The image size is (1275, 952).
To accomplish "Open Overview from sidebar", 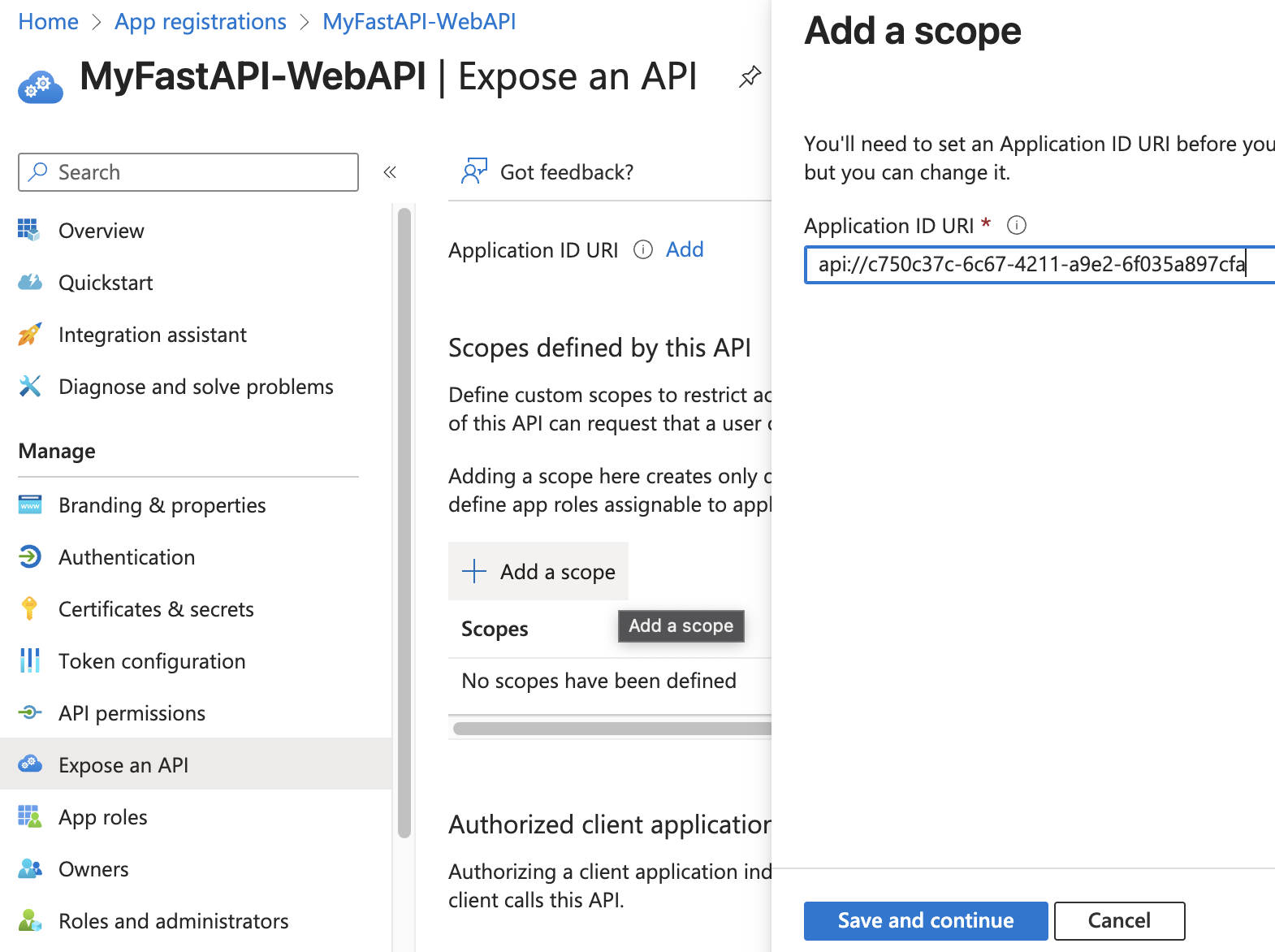I will coord(101,231).
